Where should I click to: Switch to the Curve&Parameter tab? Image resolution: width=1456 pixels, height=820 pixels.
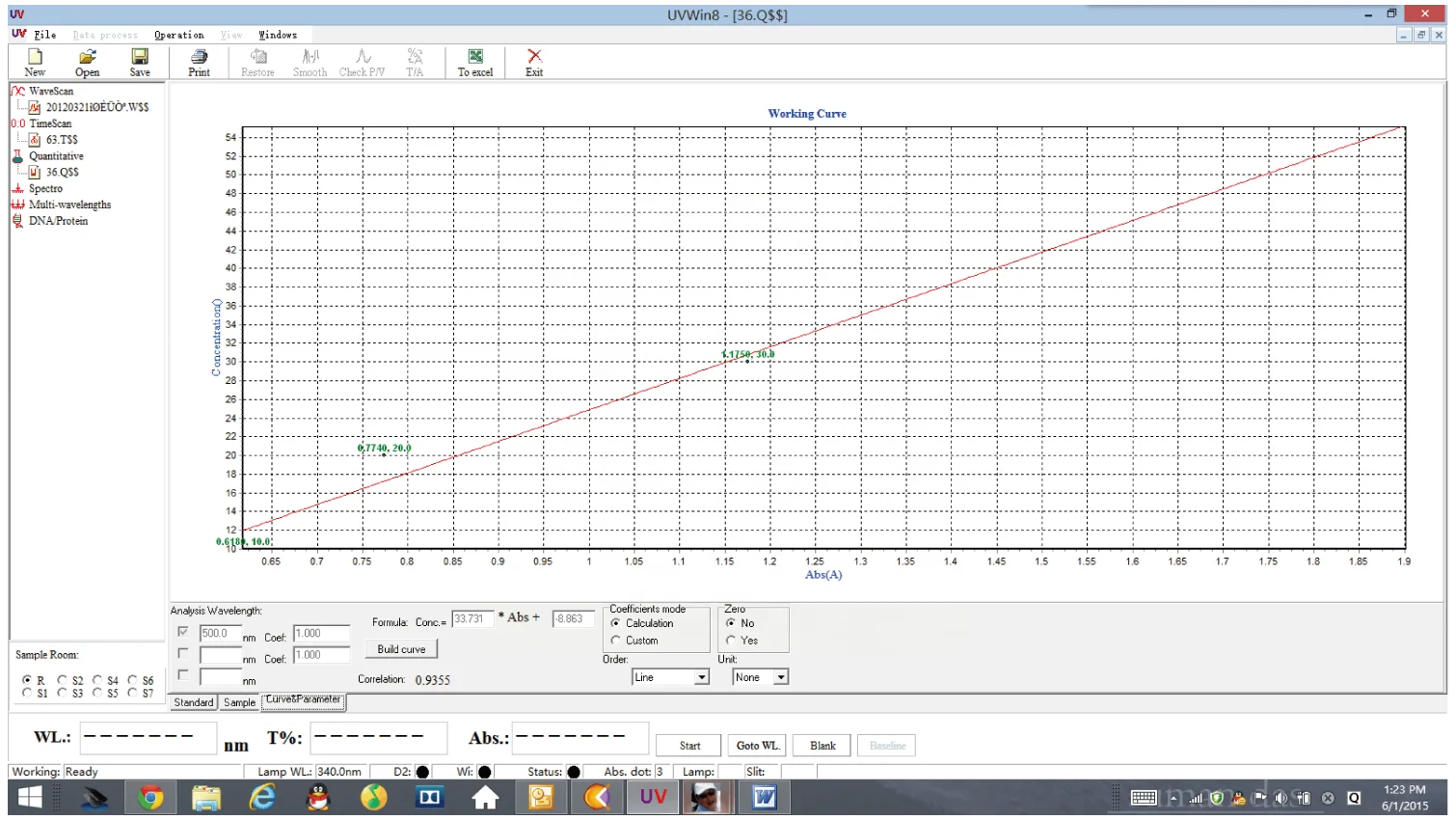303,700
